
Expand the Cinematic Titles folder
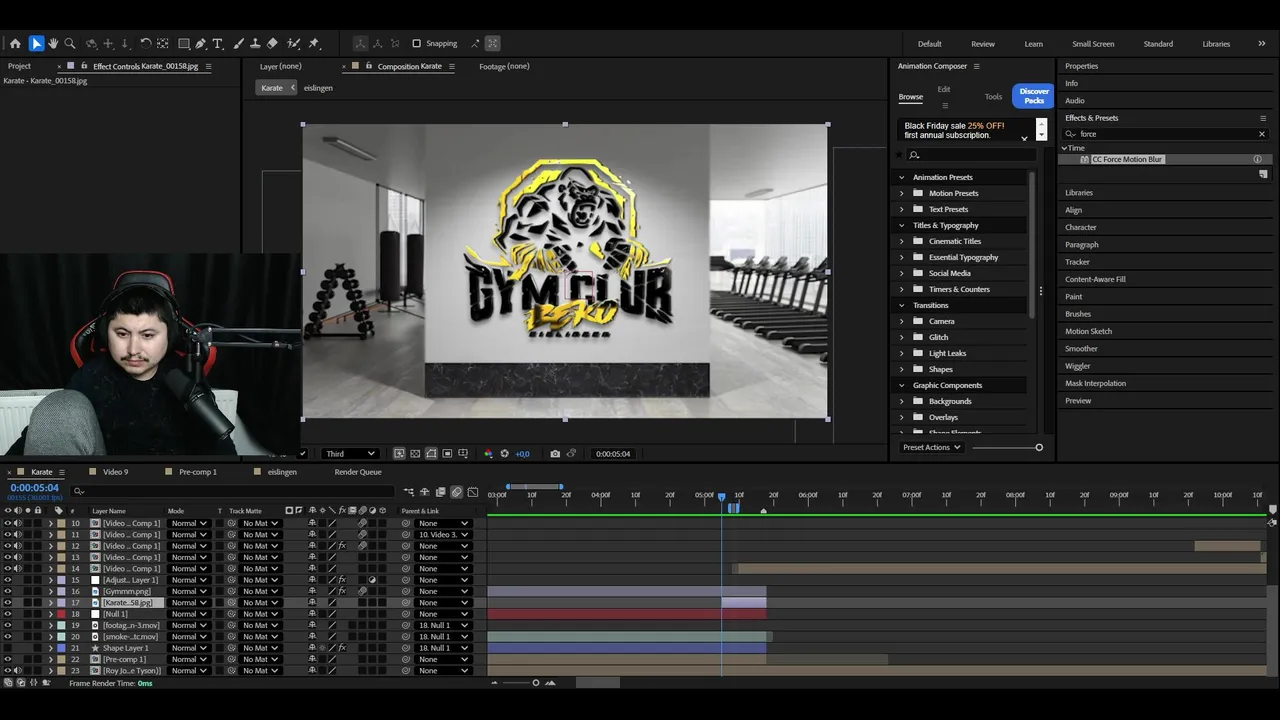click(x=901, y=241)
